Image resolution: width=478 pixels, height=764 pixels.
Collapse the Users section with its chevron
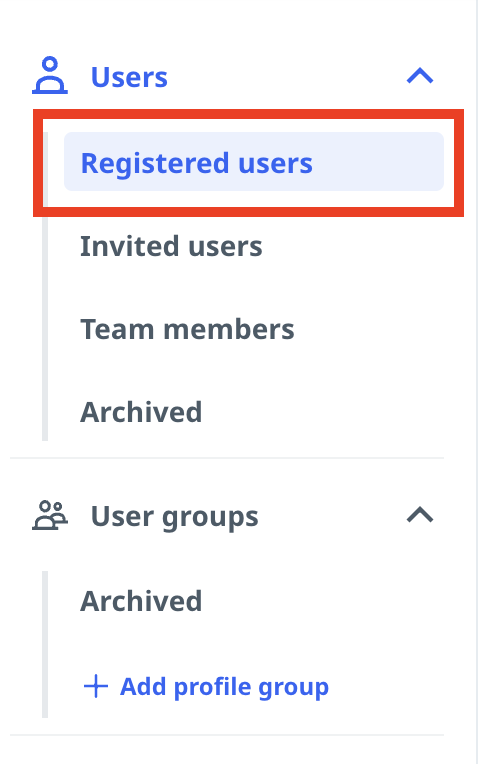coord(420,76)
